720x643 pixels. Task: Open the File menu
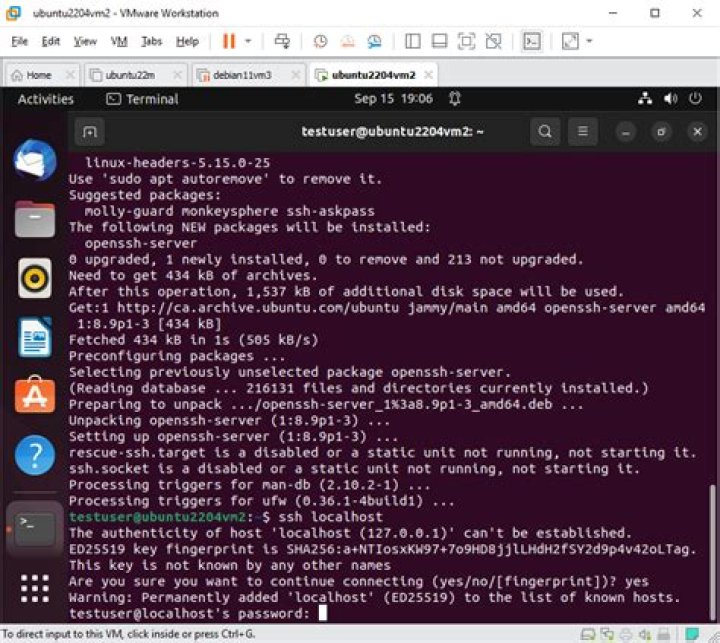coord(19,41)
